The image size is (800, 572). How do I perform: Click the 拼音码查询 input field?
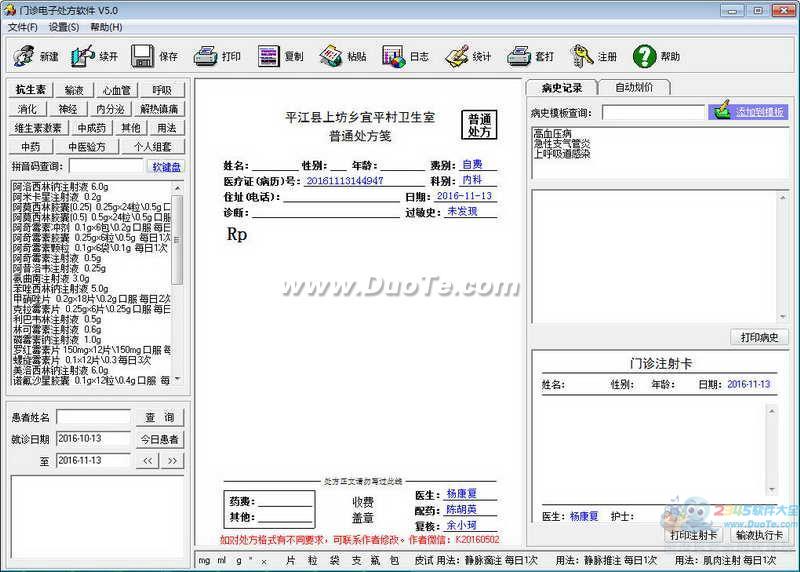tap(106, 166)
